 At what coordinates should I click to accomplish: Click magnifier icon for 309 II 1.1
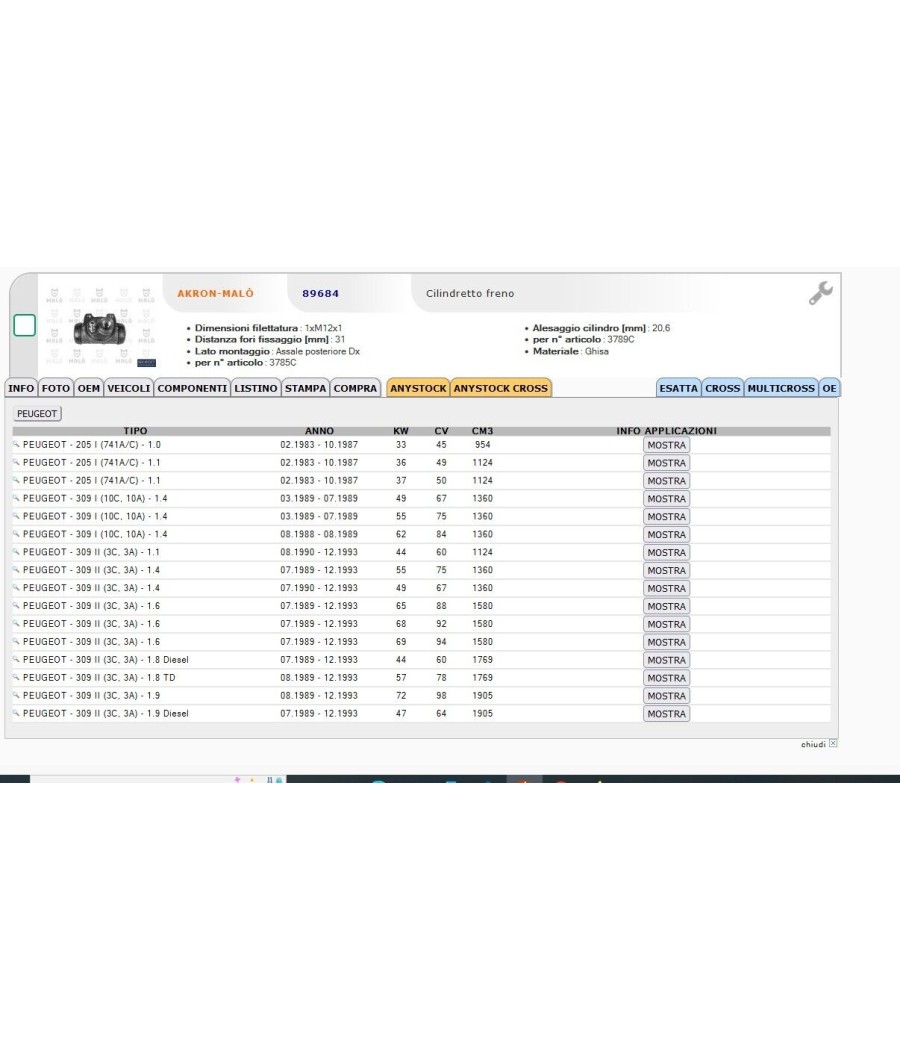tap(16, 552)
